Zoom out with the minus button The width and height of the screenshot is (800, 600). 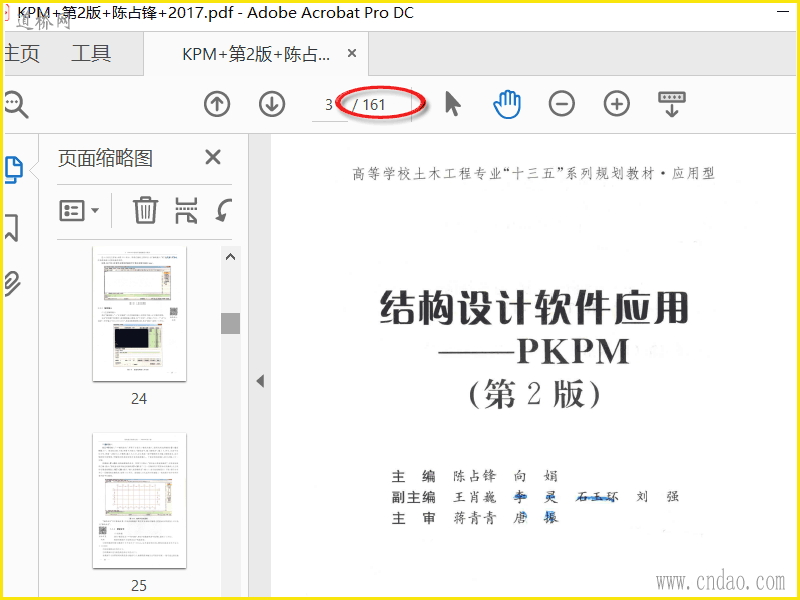point(561,104)
